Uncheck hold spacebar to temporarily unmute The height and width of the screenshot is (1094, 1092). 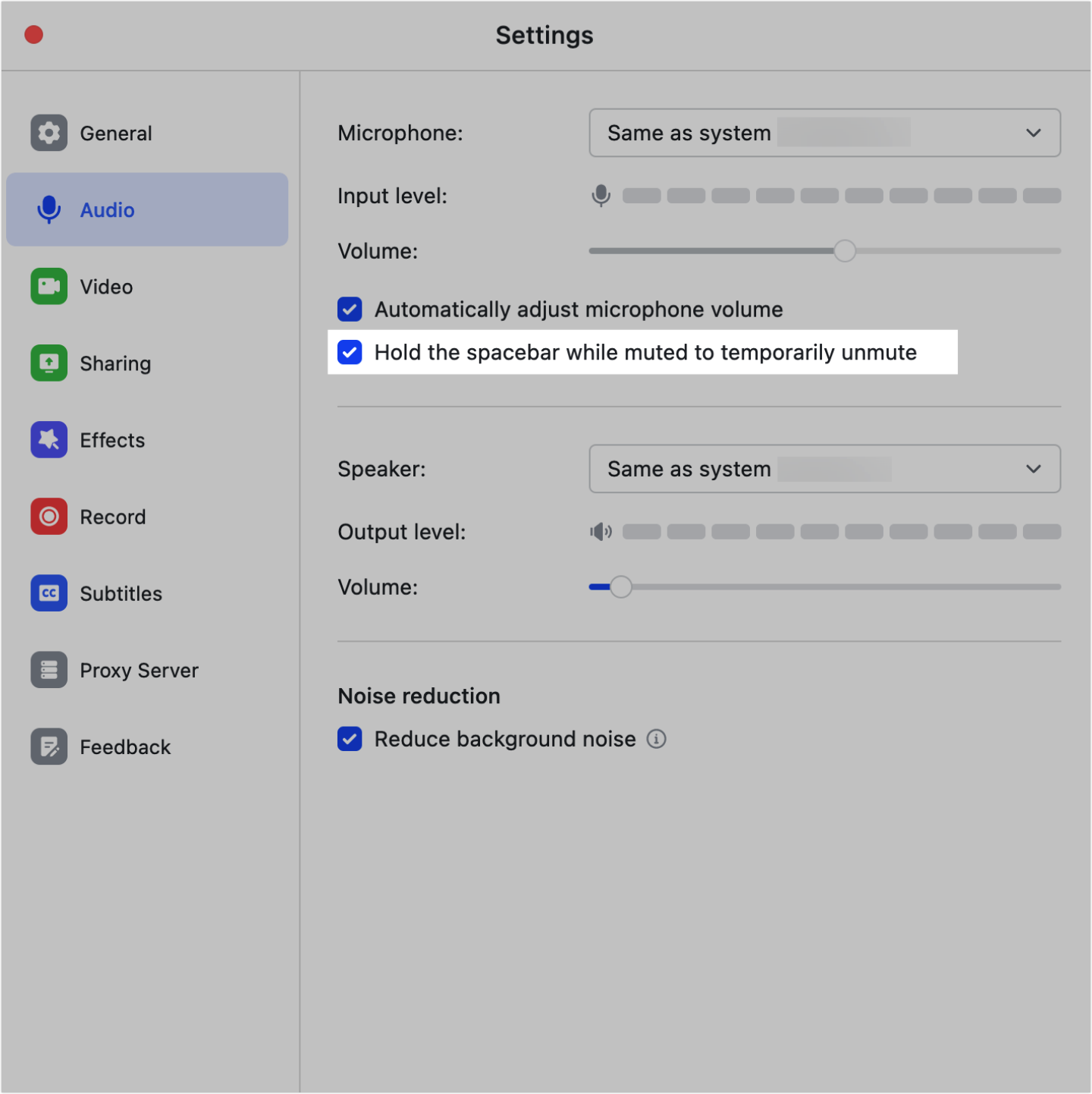pyautogui.click(x=350, y=353)
